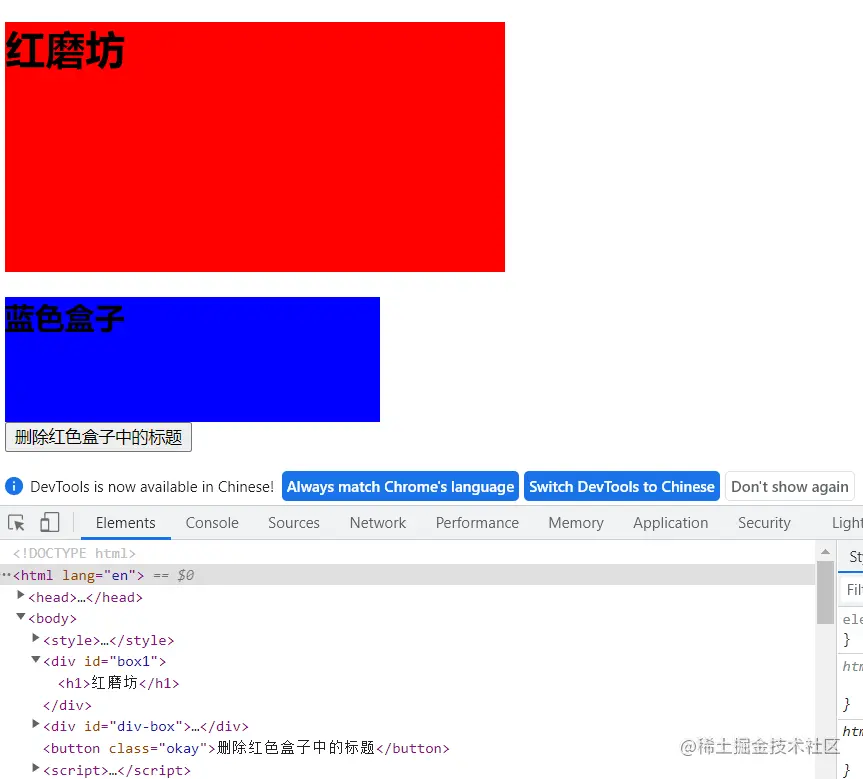Select the h1 红磨坊 node in DOM tree
The width and height of the screenshot is (863, 779).
118,683
